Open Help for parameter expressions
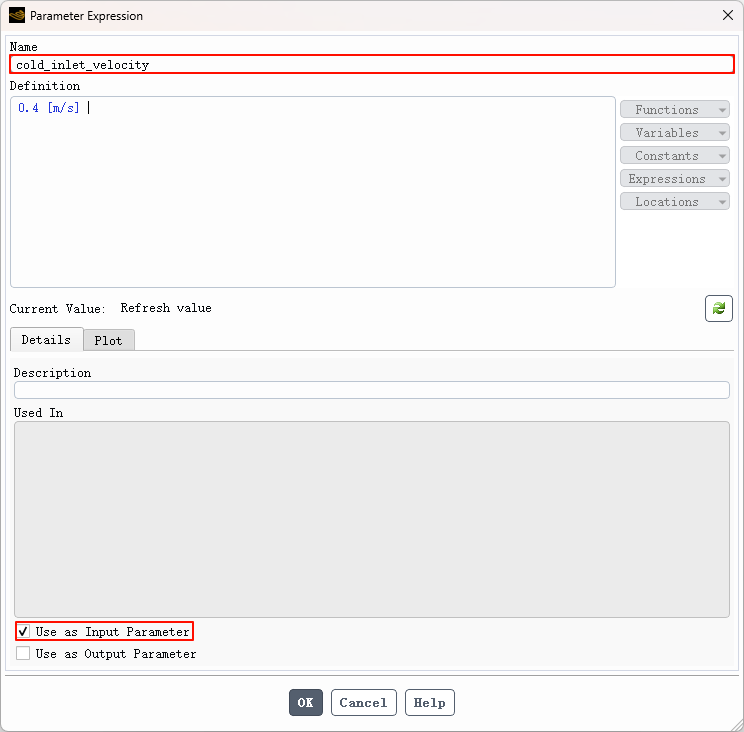 (429, 702)
